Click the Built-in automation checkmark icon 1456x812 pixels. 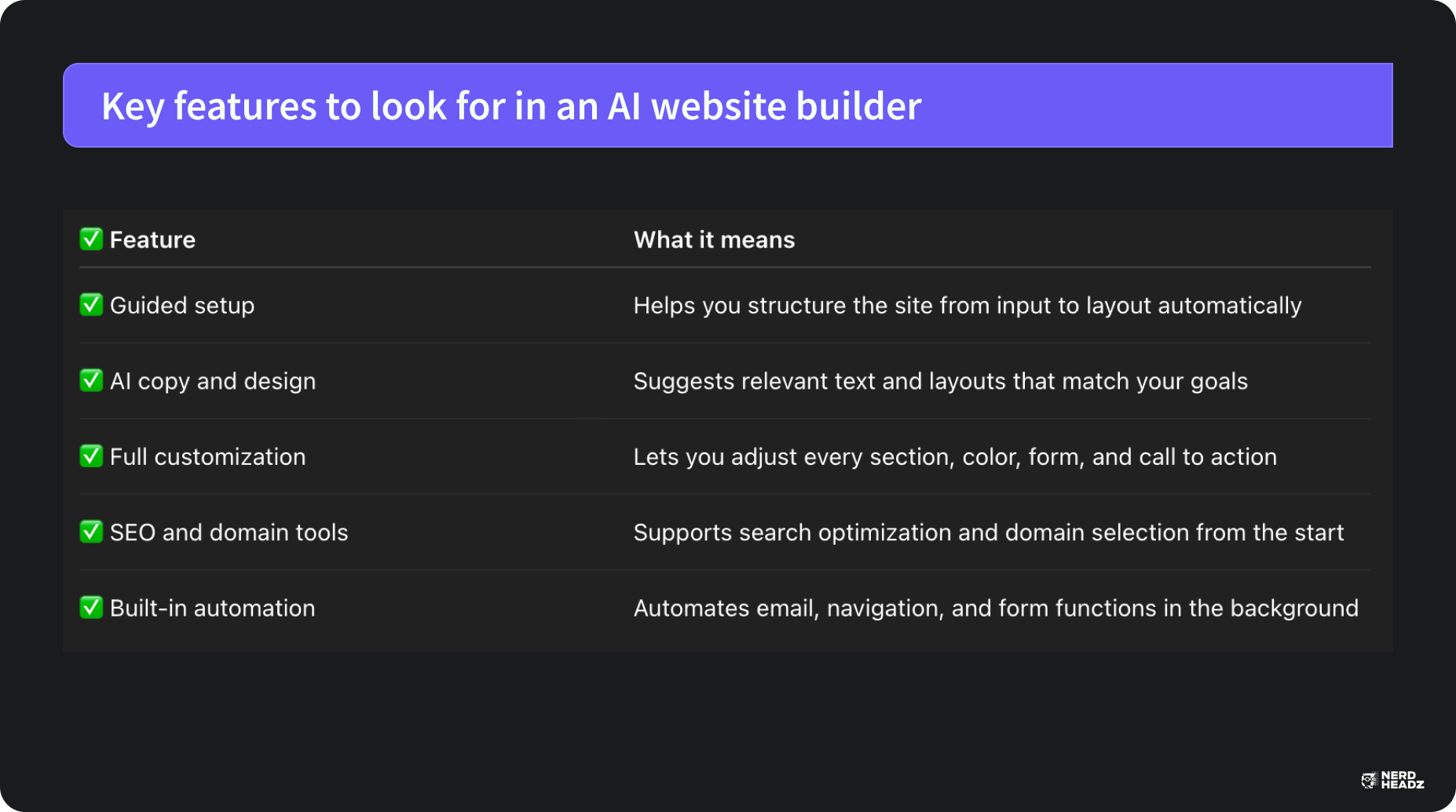coord(91,608)
